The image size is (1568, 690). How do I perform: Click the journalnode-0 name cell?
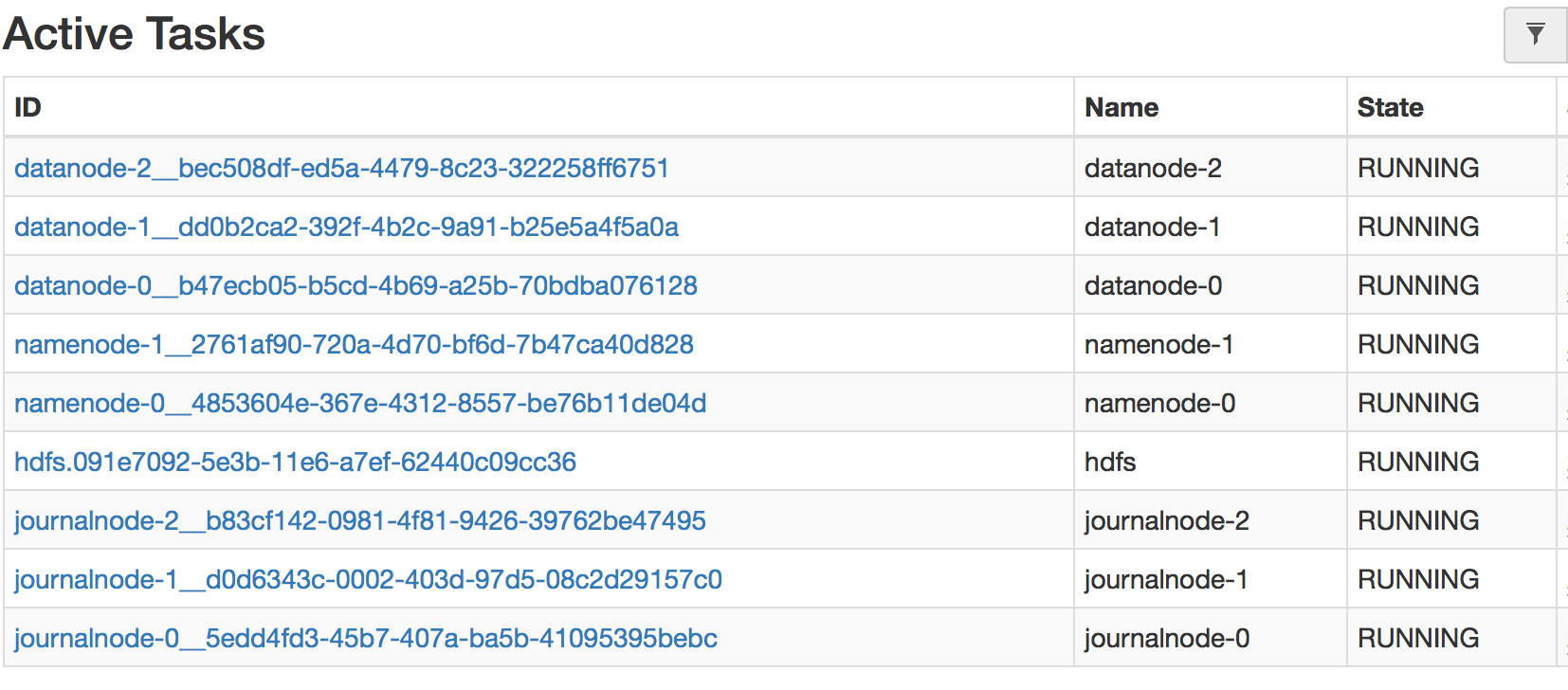pyautogui.click(x=1166, y=639)
